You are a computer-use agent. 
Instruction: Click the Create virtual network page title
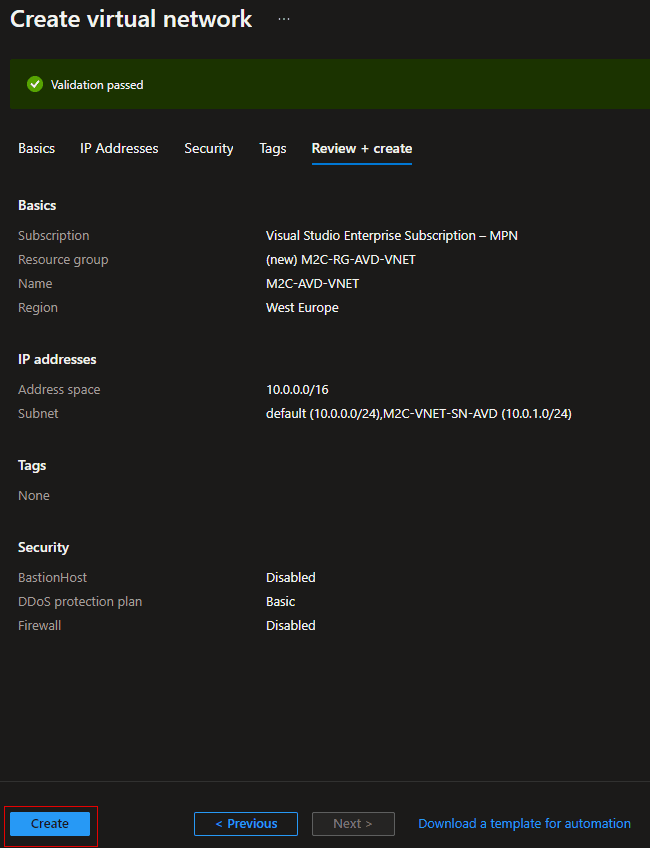tap(131, 19)
